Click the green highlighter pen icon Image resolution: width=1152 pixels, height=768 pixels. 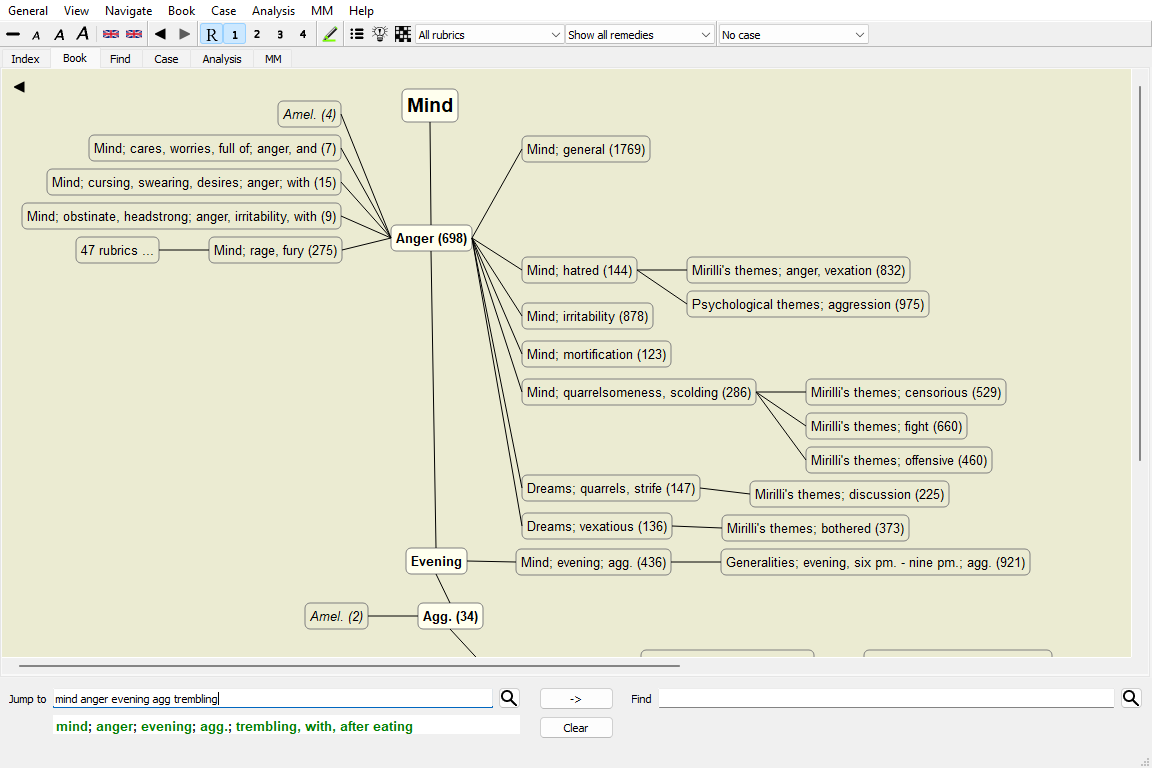(330, 35)
